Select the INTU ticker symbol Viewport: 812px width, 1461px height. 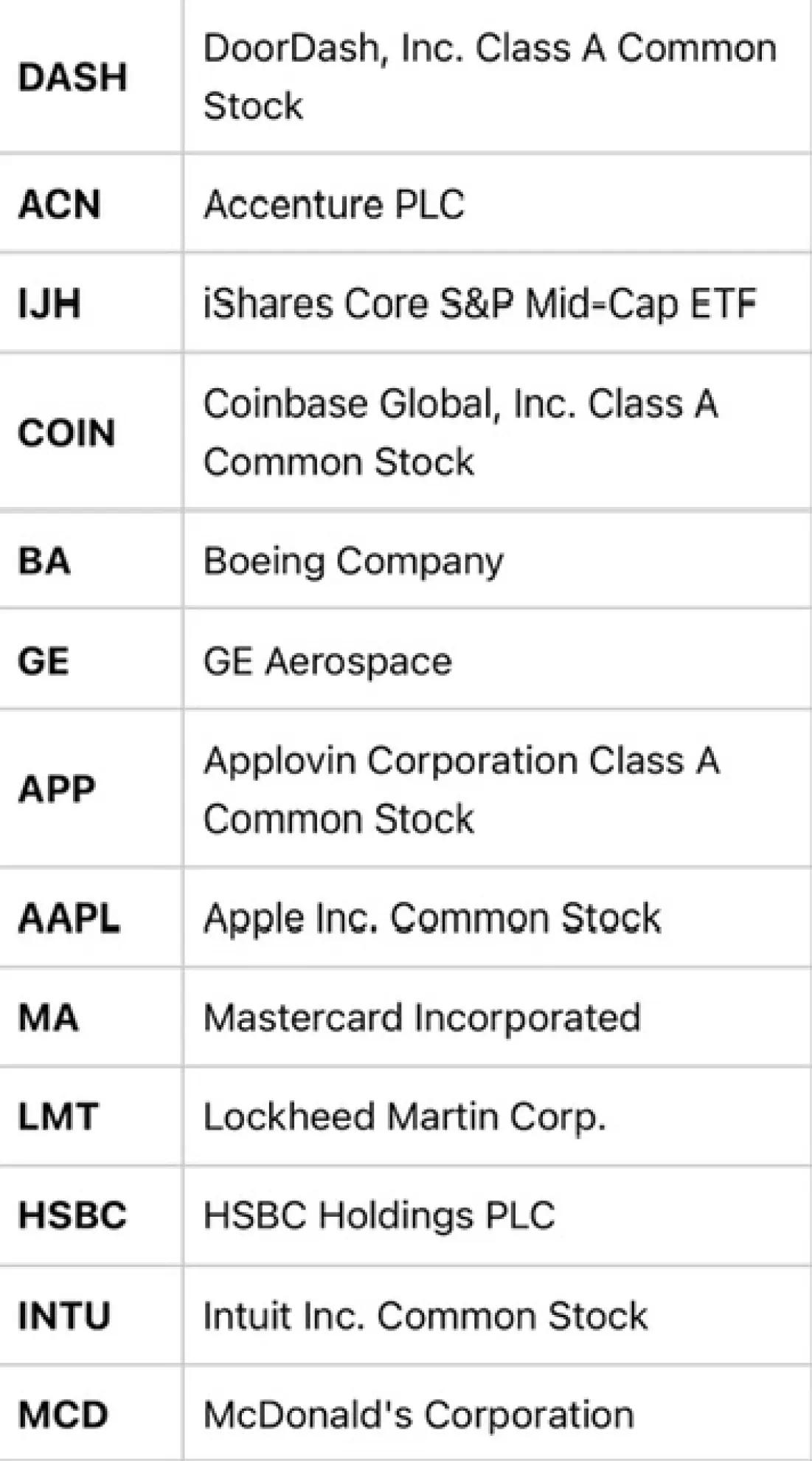pos(64,1316)
